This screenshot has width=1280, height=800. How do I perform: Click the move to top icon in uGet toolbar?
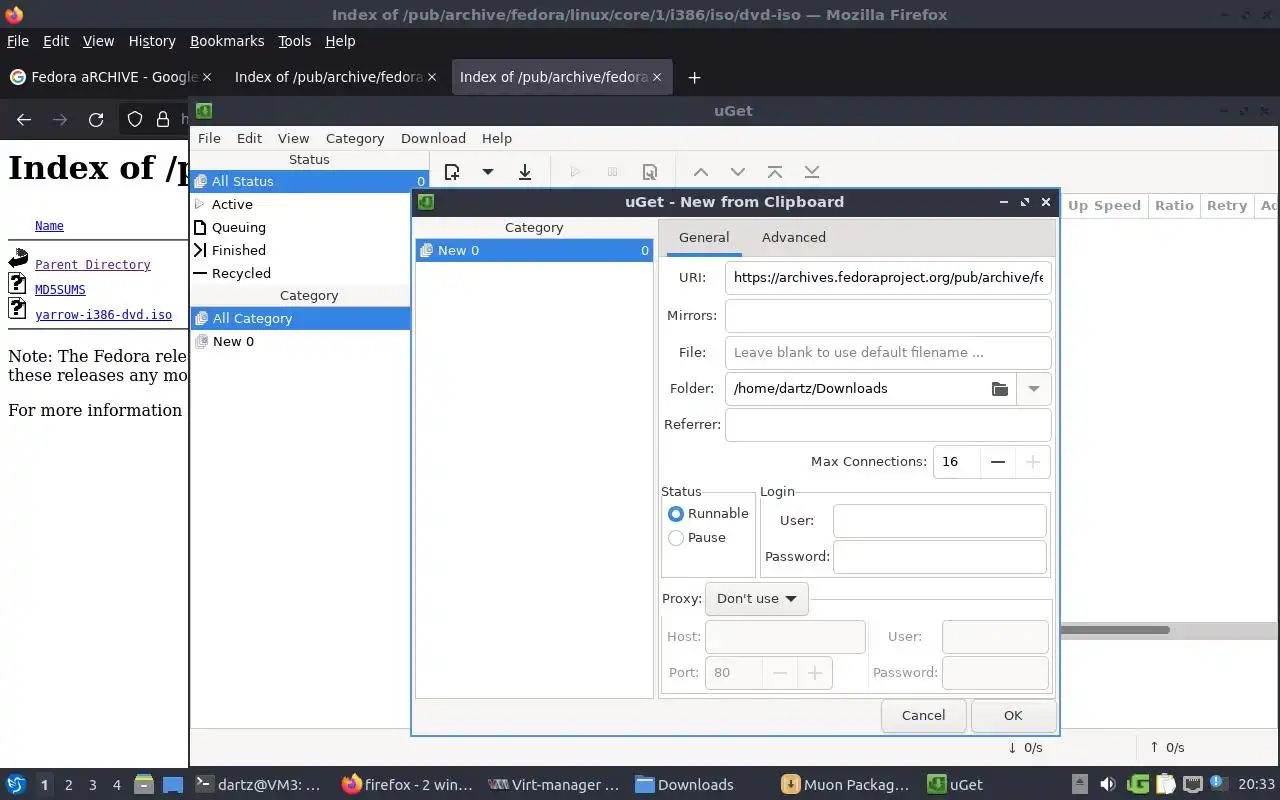pos(775,172)
